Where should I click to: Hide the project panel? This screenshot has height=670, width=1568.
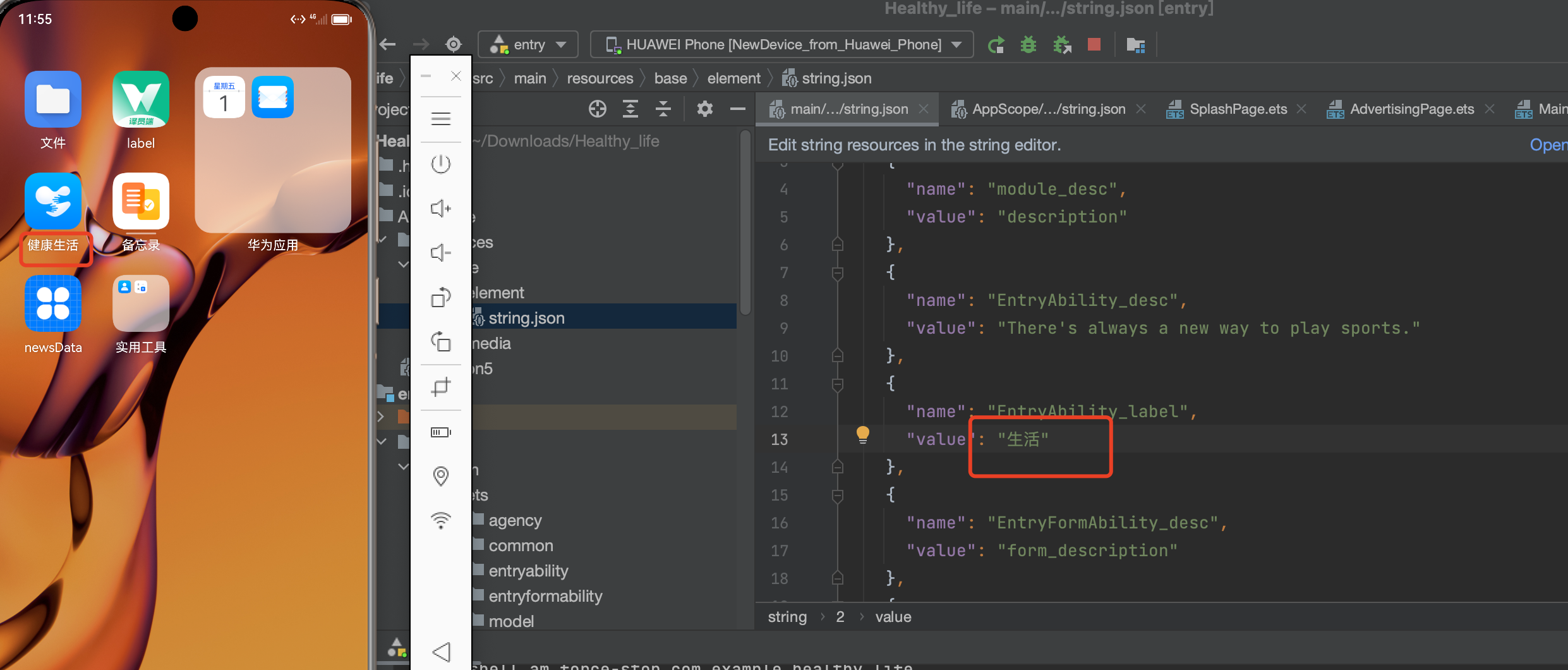(738, 109)
